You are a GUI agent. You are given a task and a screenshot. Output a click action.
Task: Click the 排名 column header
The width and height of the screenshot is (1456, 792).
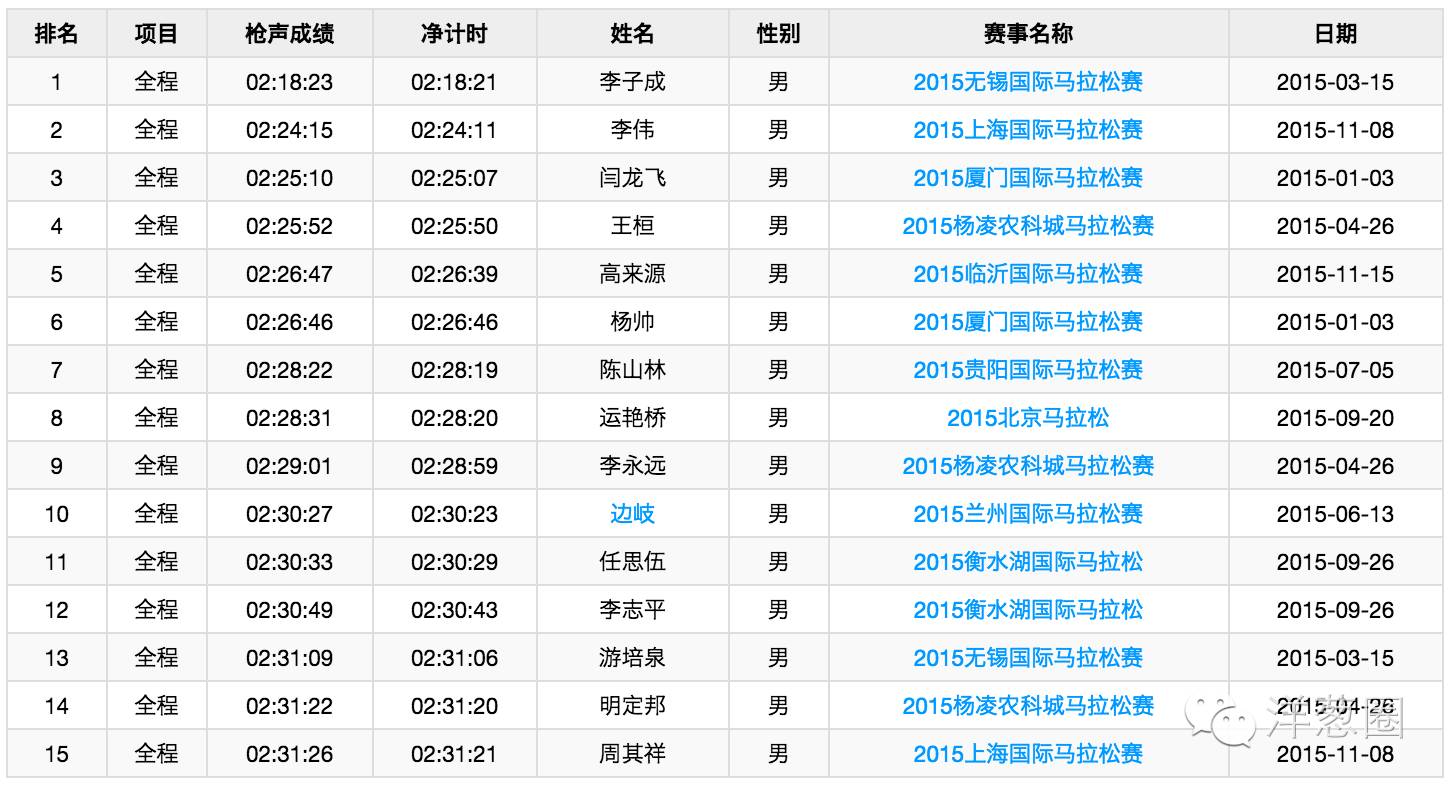pyautogui.click(x=56, y=34)
